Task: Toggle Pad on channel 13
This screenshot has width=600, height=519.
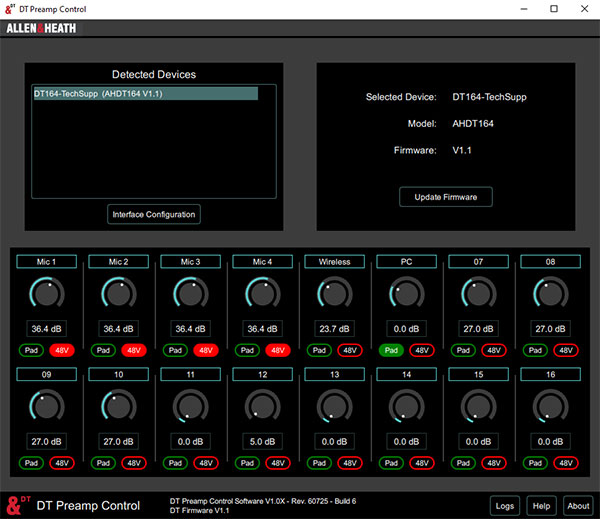Action: point(319,463)
